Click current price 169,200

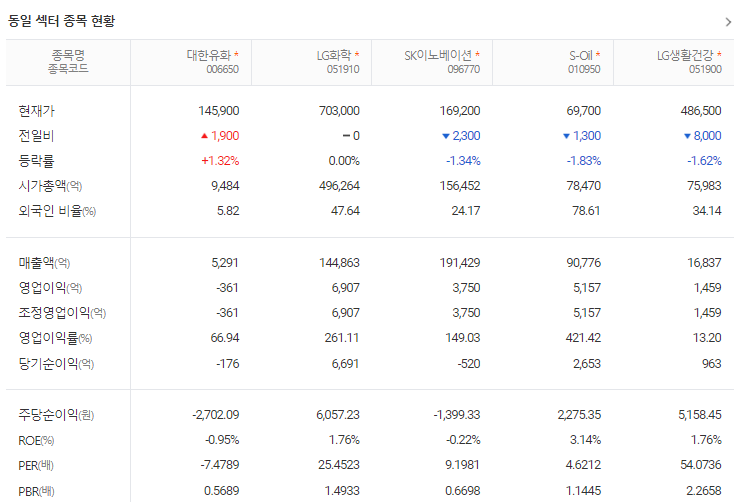[460, 111]
